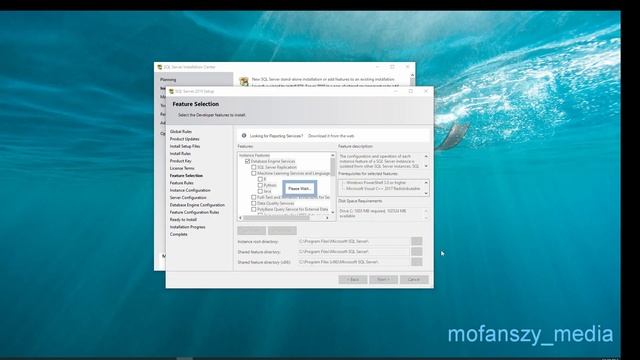The height and width of the screenshot is (360, 640).
Task: Click the Instance root directory path field
Action: click(x=354, y=241)
